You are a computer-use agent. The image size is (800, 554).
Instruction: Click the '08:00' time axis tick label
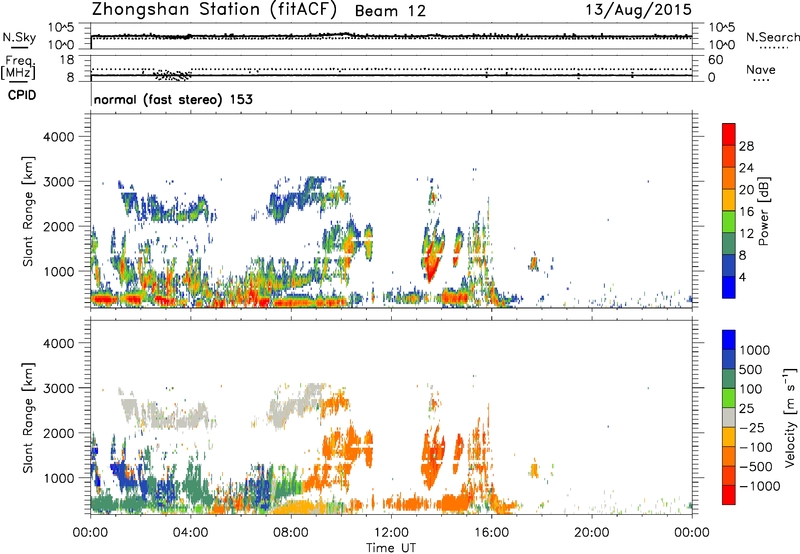[291, 533]
